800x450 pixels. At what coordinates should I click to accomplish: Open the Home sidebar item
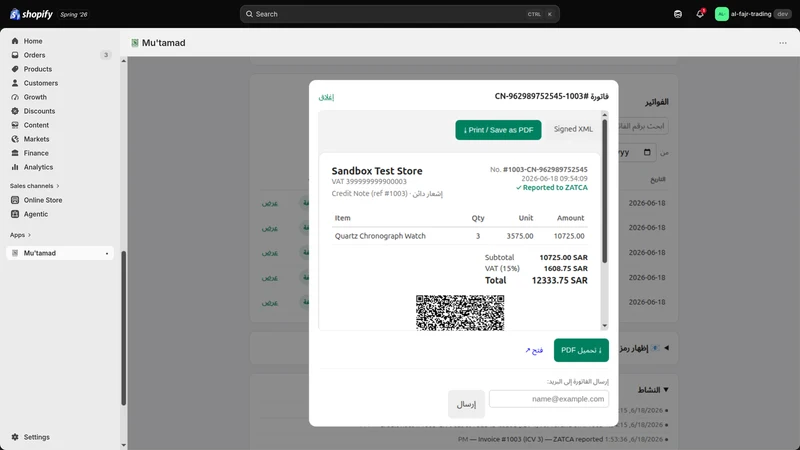click(33, 41)
